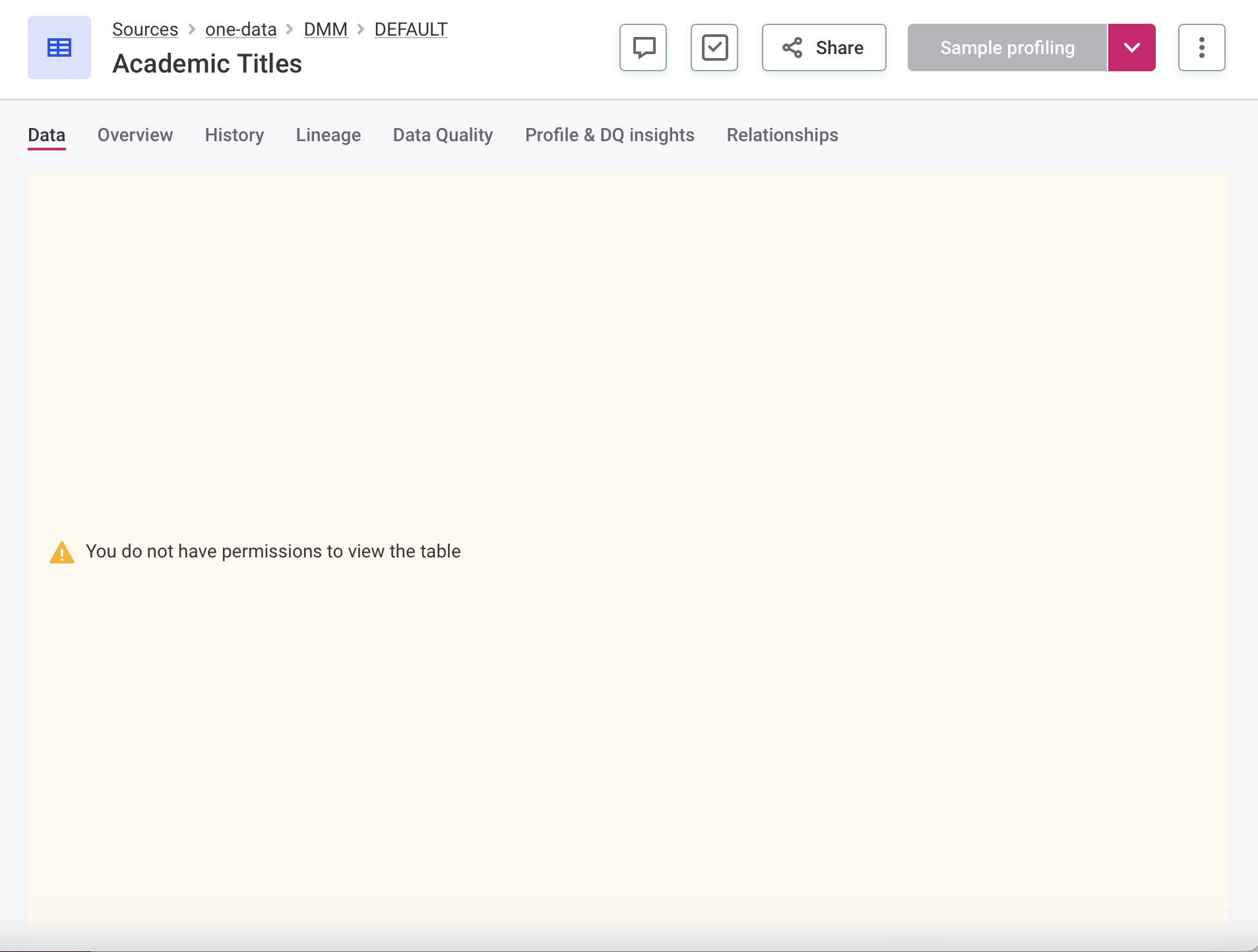Go to the DMM breadcrumb
Screen dimensions: 1258x952
[325, 29]
